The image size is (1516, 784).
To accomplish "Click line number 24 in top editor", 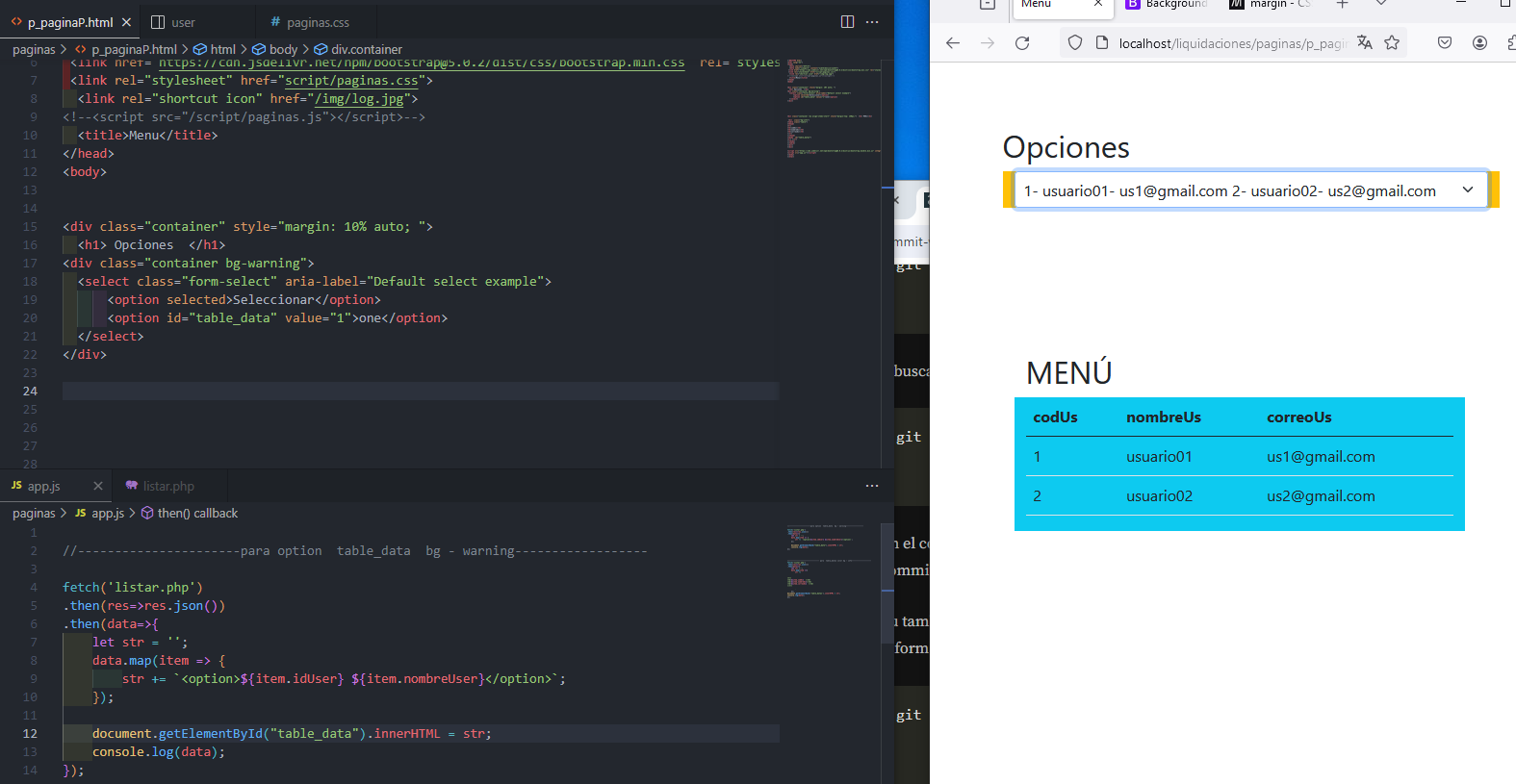I will 30,391.
